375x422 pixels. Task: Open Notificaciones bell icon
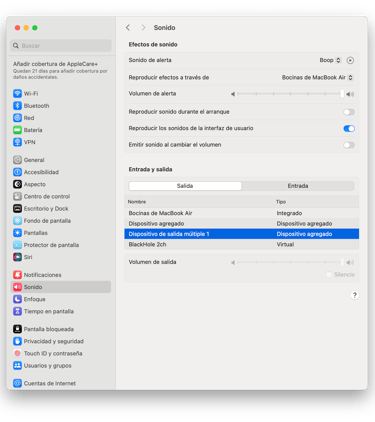(17, 275)
